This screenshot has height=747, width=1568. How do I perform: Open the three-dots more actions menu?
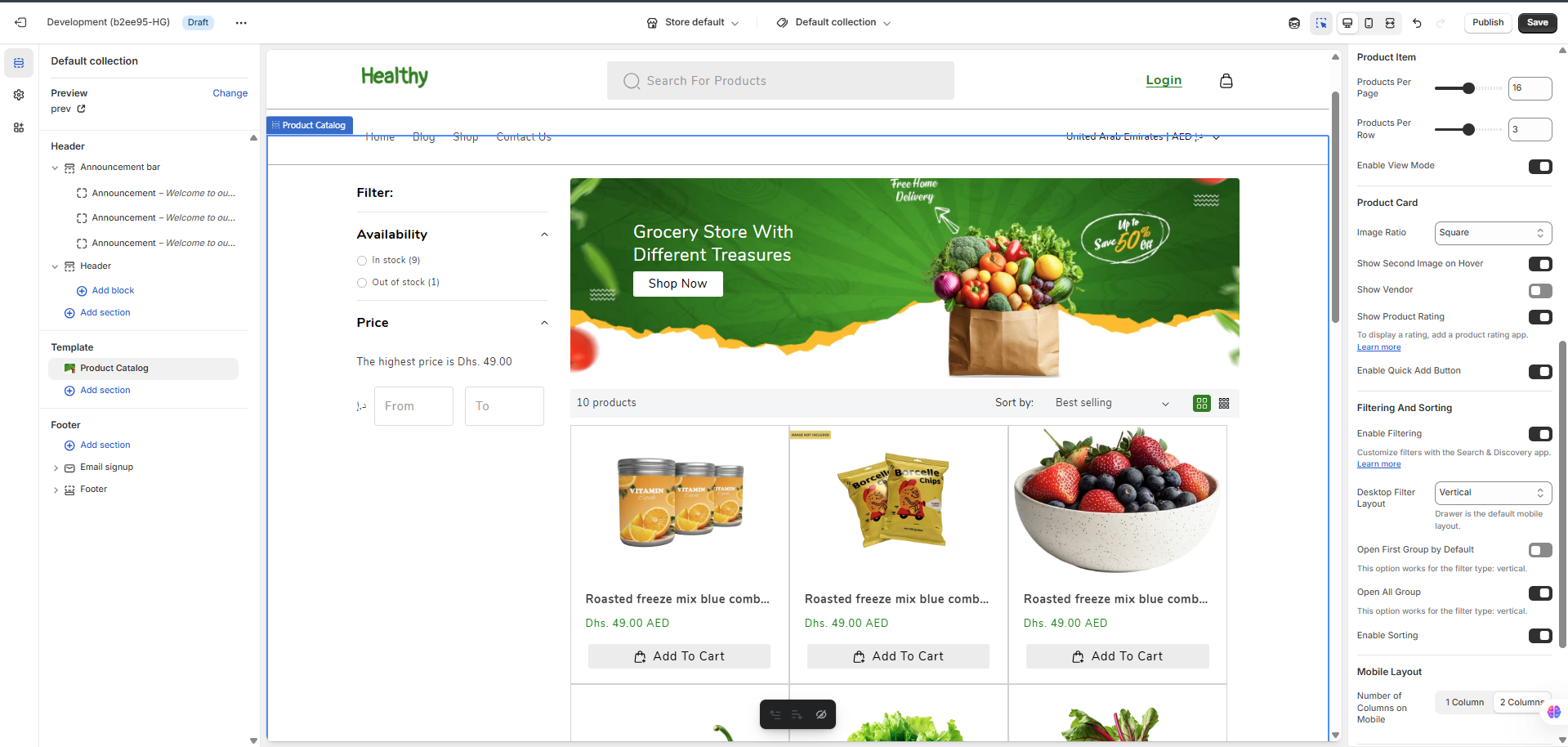241,23
